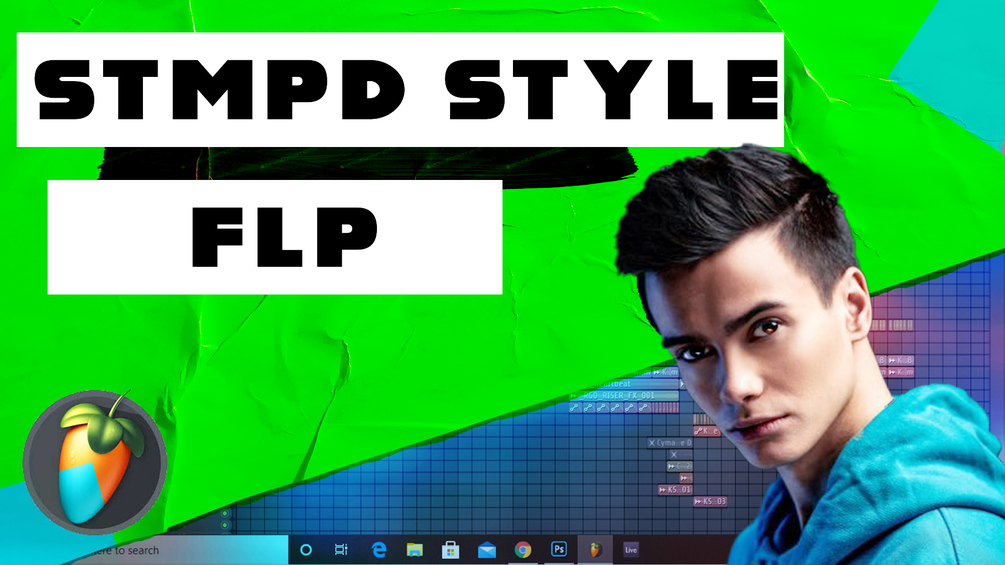
Task: Select the KS..03 clip in playlist
Action: click(710, 502)
